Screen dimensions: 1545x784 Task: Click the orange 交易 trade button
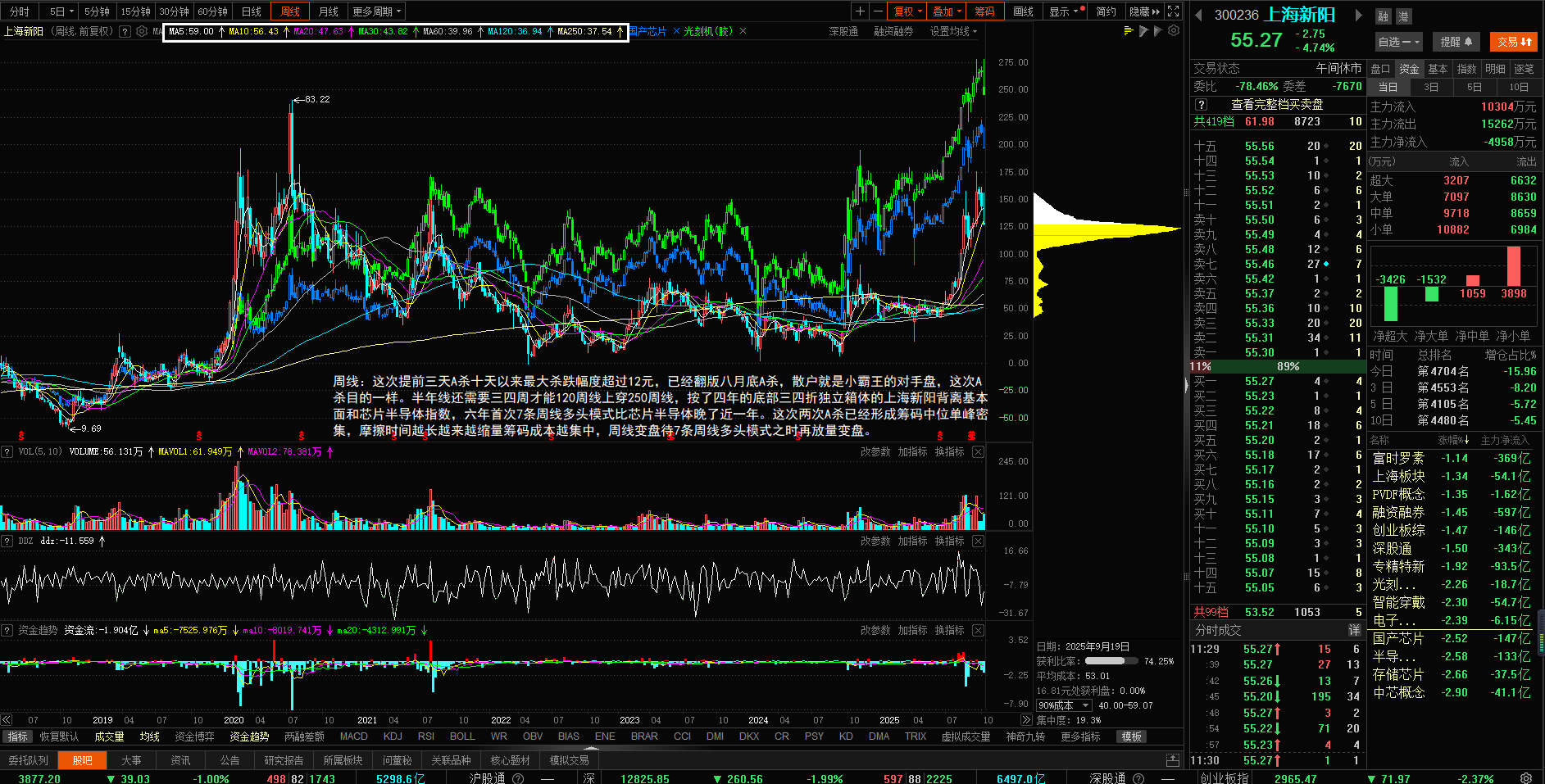(1514, 42)
